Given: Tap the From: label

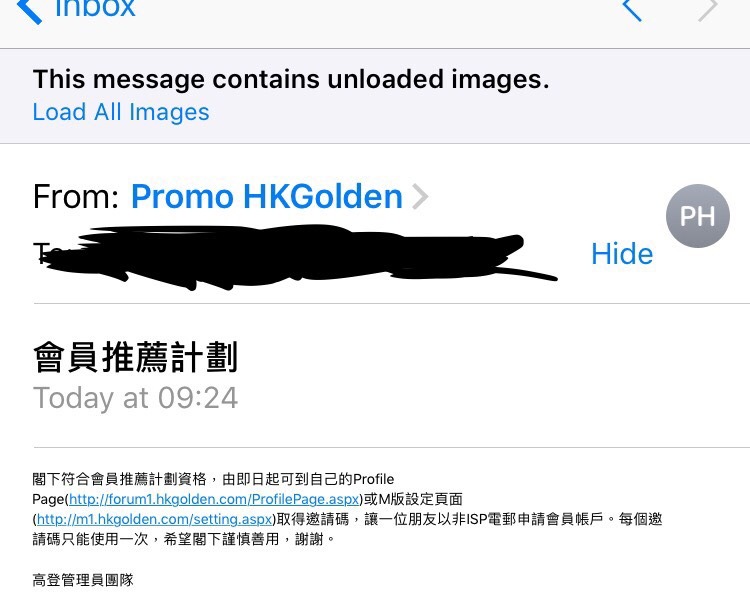Looking at the screenshot, I should pos(76,197).
